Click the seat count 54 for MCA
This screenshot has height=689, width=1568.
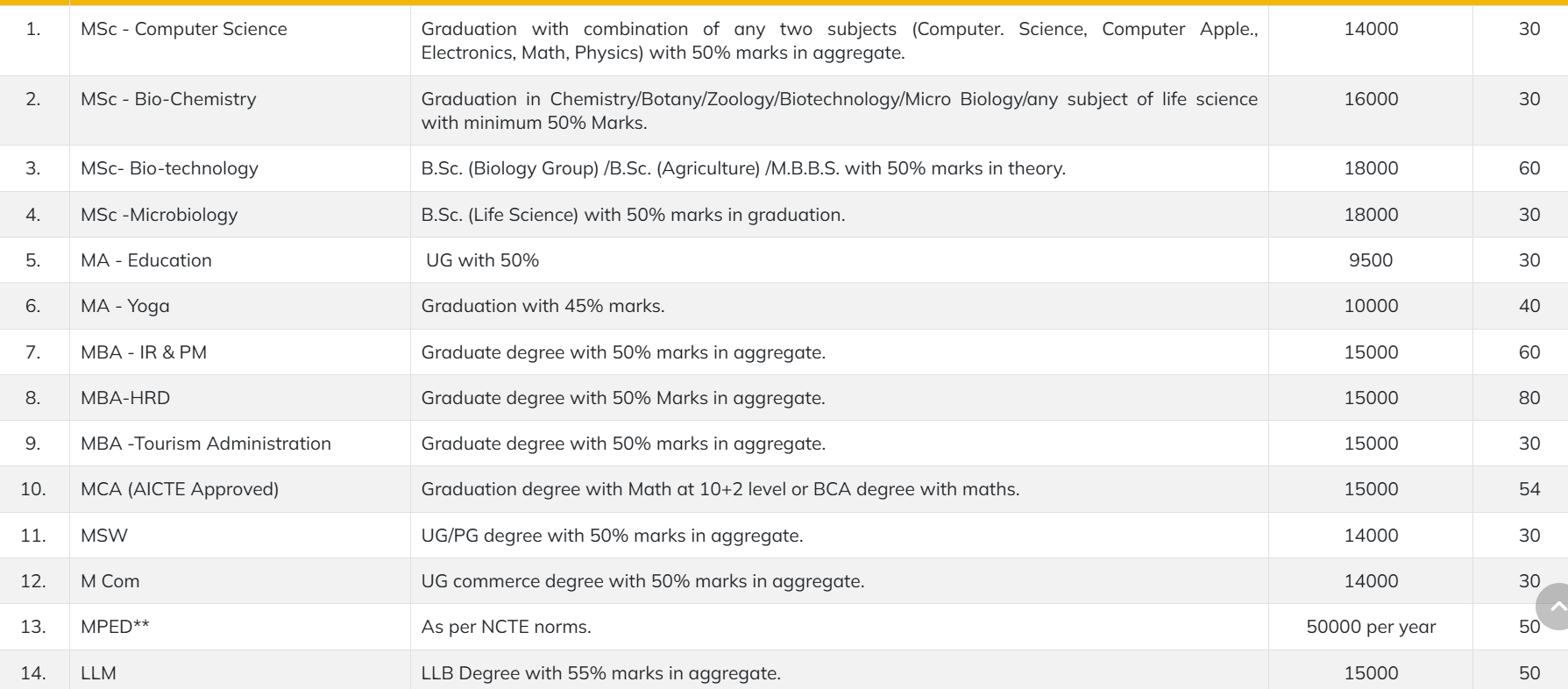click(1529, 489)
